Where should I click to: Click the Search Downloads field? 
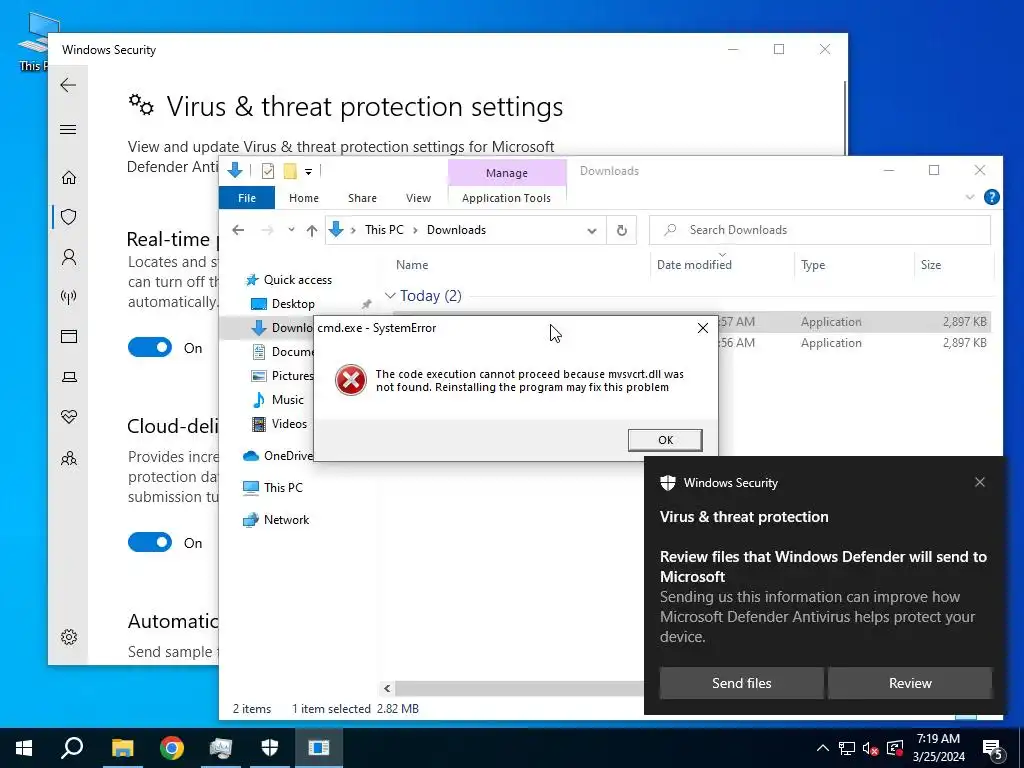click(820, 230)
